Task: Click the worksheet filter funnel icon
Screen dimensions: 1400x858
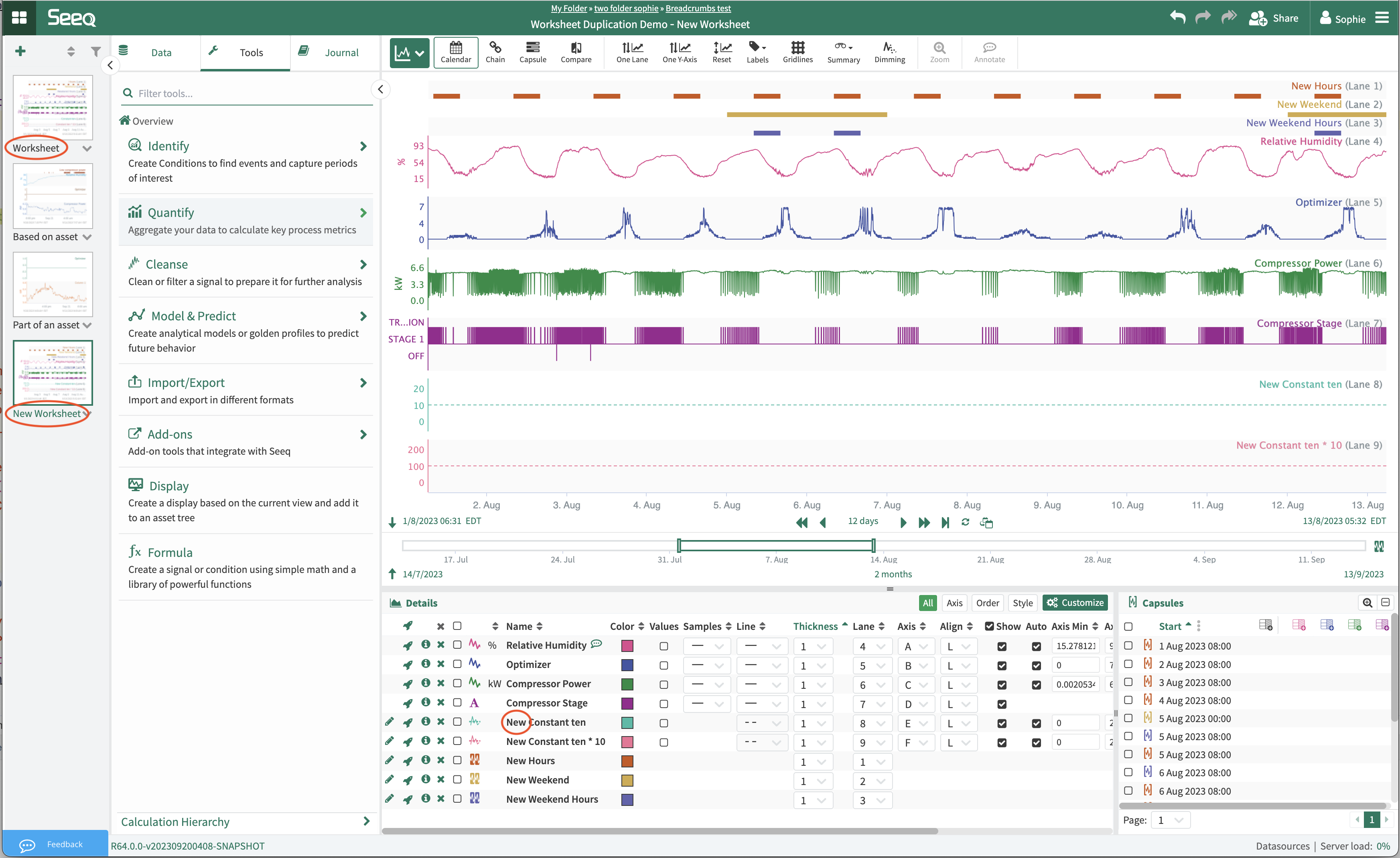Action: click(95, 52)
